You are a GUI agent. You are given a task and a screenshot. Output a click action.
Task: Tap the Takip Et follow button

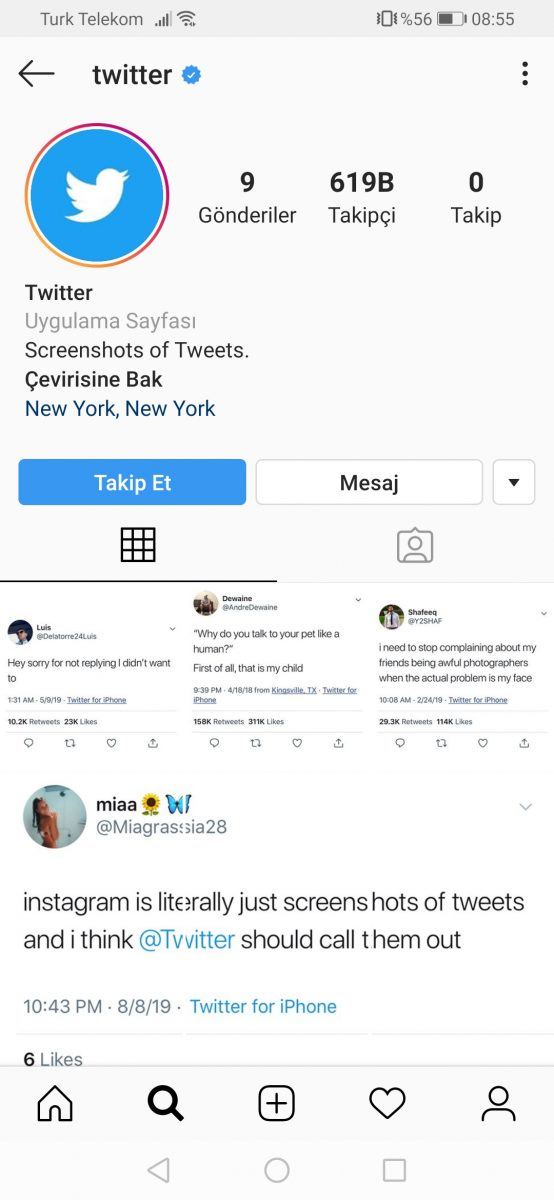[132, 482]
